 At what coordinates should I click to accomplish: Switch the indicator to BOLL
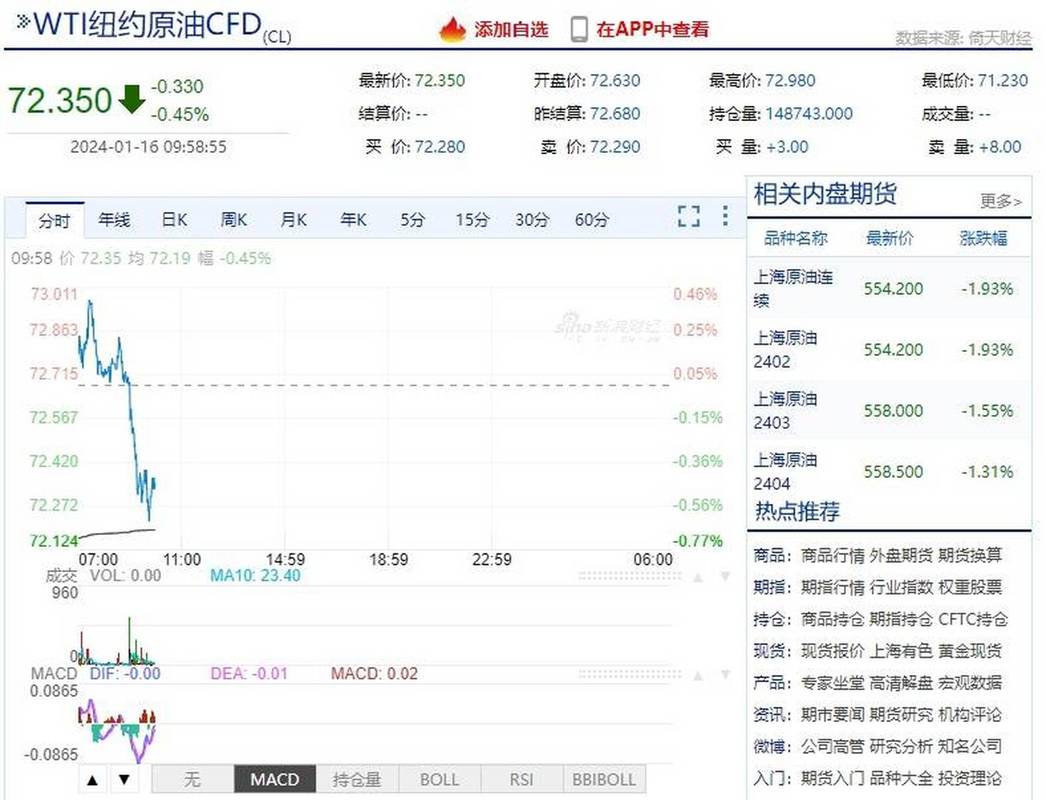point(438,779)
